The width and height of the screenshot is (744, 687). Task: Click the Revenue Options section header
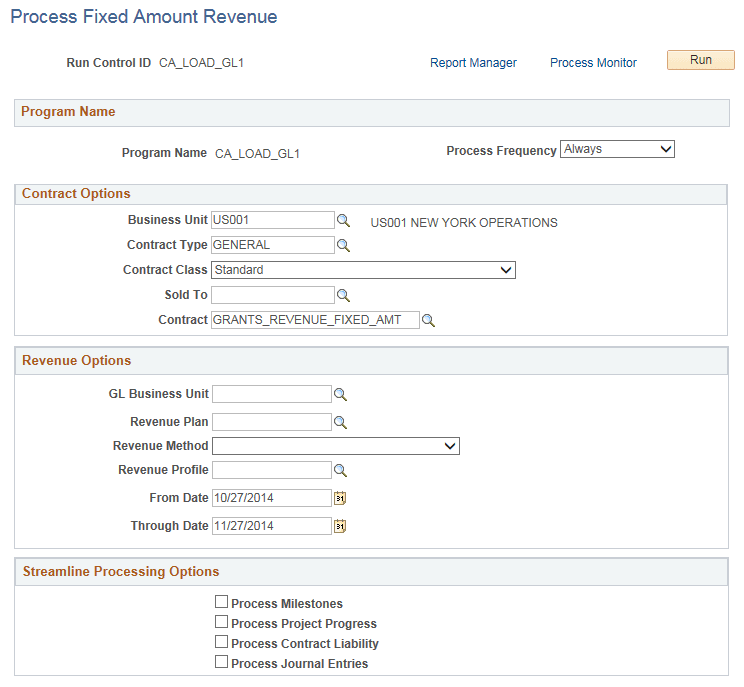coord(372,361)
